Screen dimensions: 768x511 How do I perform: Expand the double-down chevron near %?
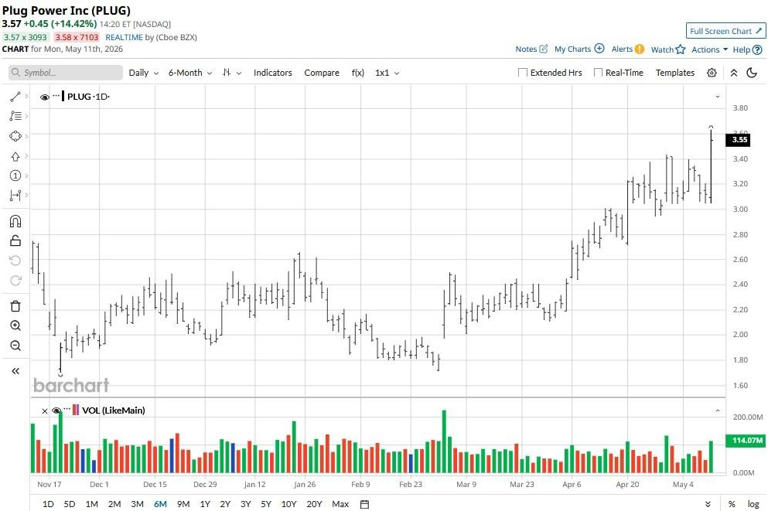[x=708, y=504]
